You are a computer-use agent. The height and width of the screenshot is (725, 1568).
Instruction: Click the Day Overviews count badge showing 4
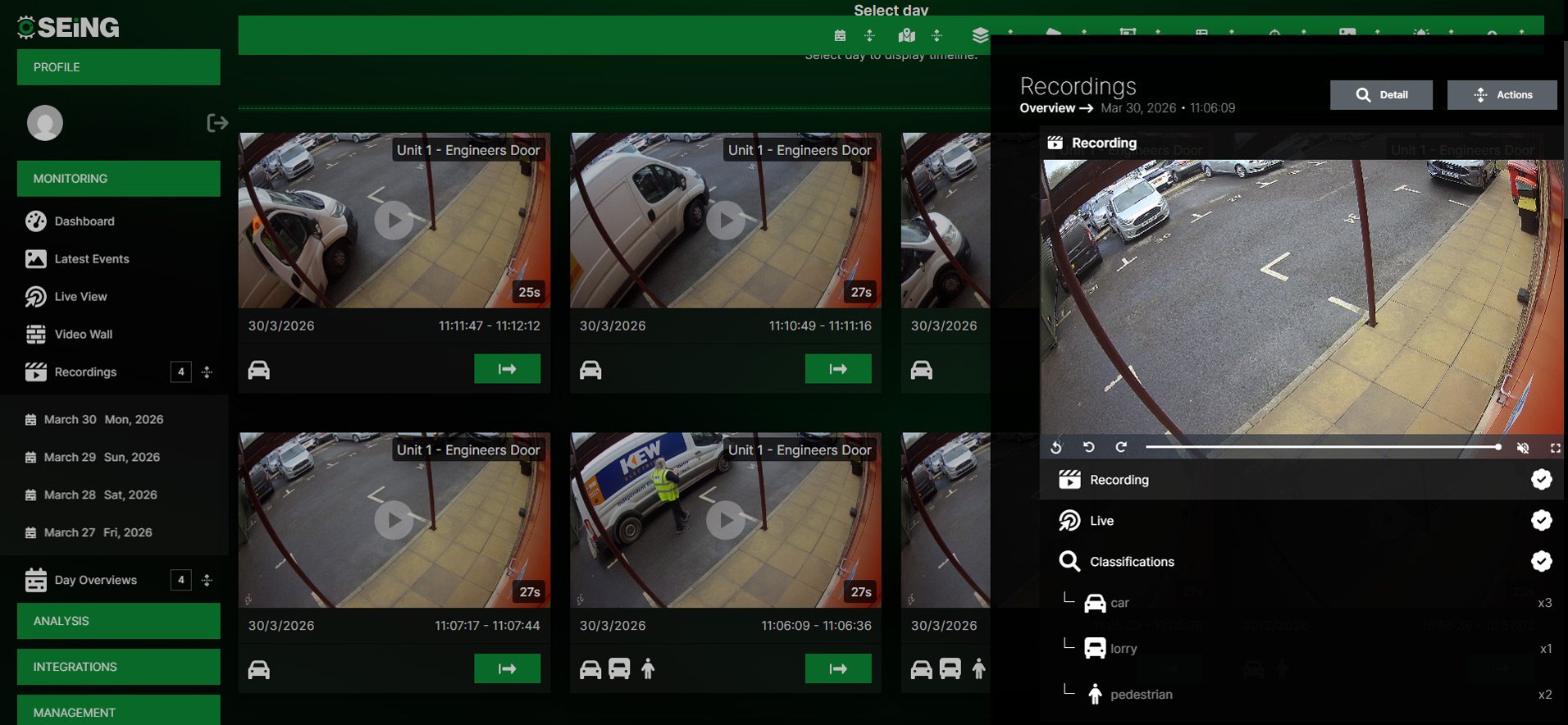point(181,581)
